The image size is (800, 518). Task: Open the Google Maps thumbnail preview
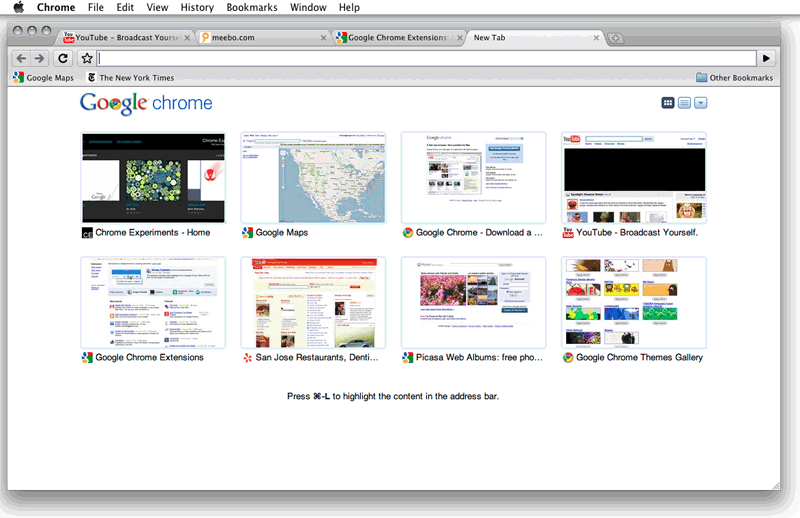coord(313,178)
